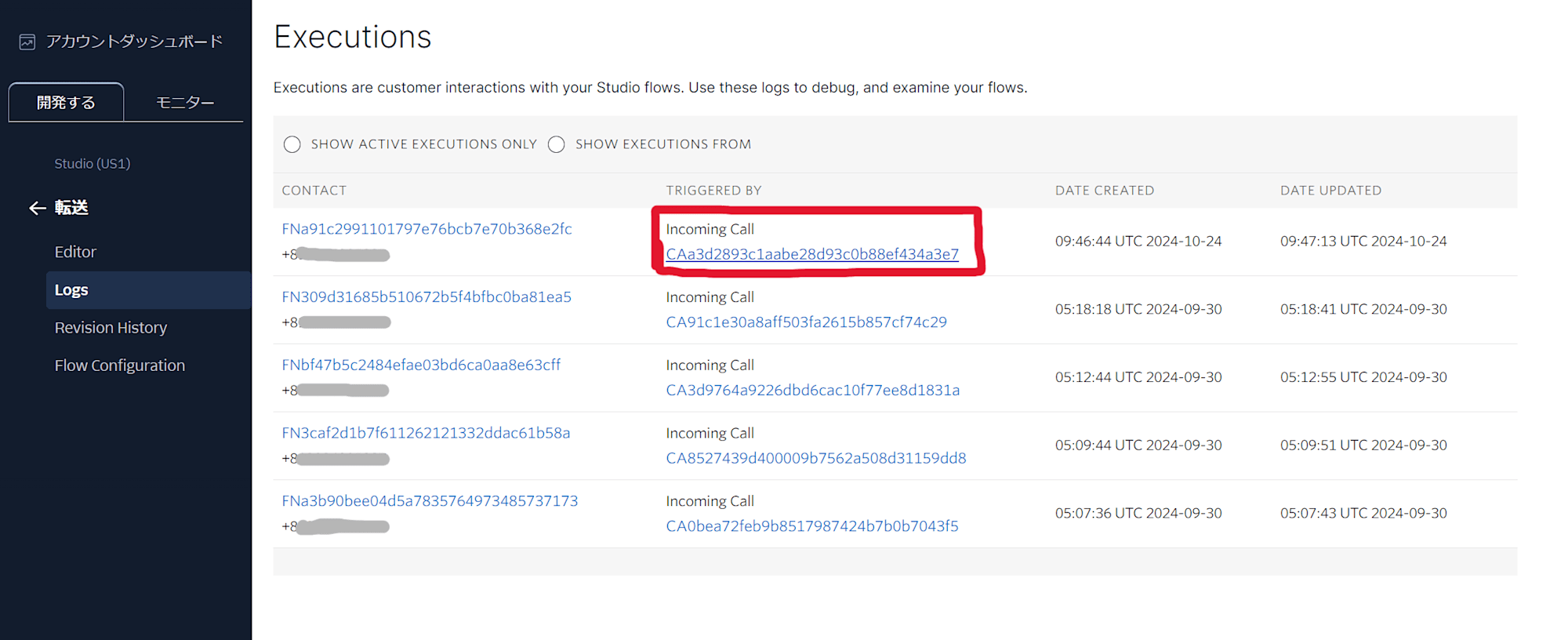This screenshot has width=1568, height=640.
Task: Open execution FN309d31685b510672b5f4bfbc0ba81ea5
Action: pyautogui.click(x=426, y=297)
